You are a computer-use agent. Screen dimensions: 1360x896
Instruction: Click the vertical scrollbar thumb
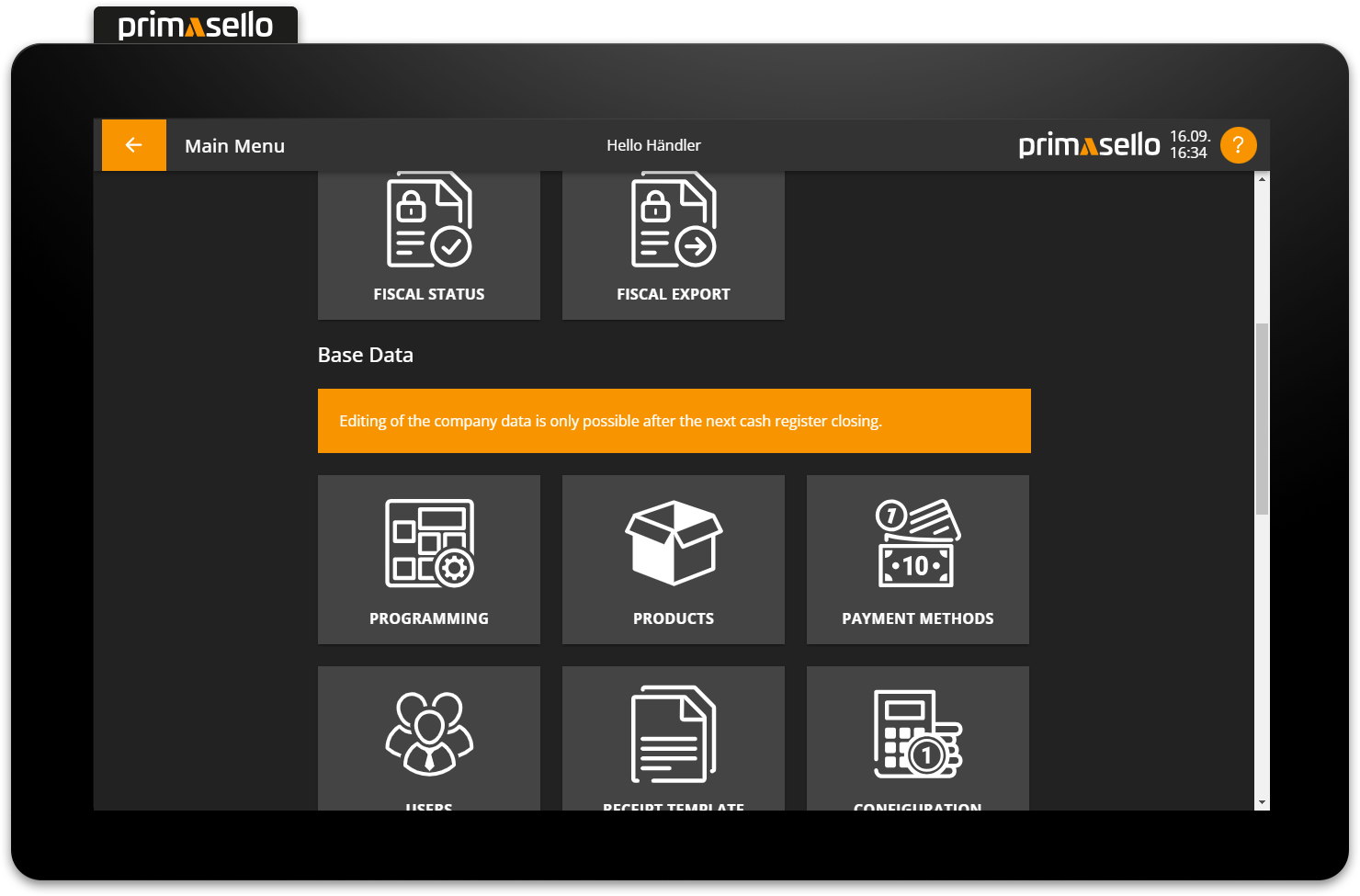pos(1262,418)
